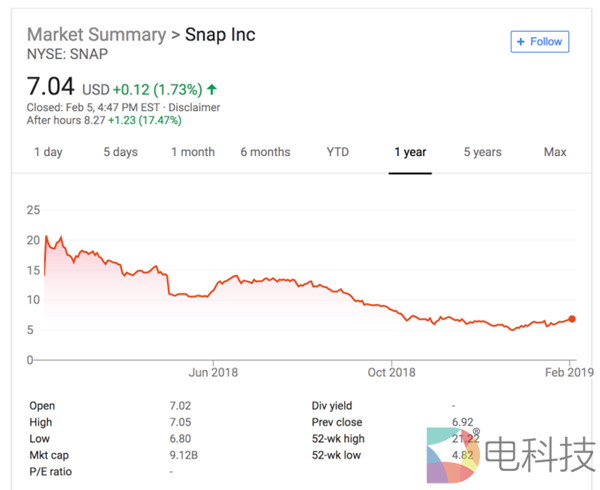This screenshot has height=490, width=600.
Task: Click the Jun 2018 axis label
Action: click(212, 372)
